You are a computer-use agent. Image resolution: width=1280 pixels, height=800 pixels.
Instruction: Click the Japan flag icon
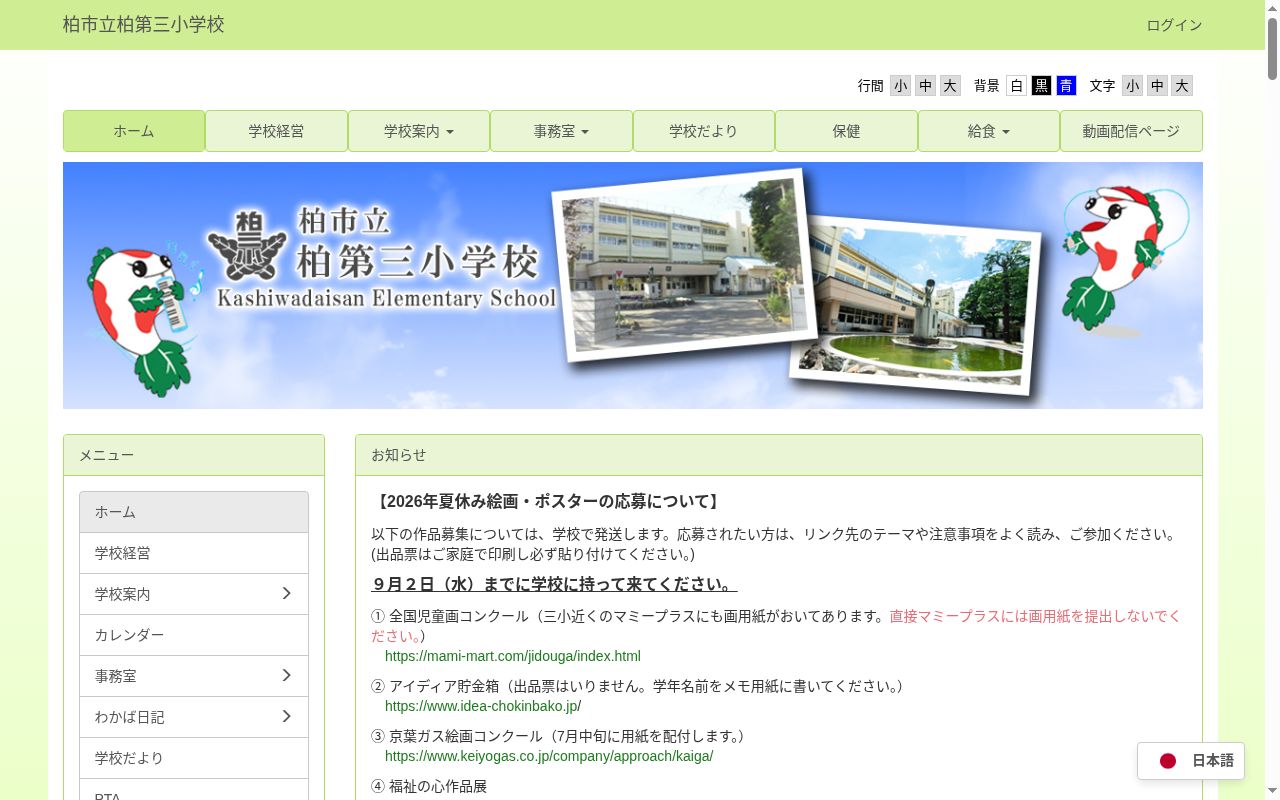pos(1168,761)
